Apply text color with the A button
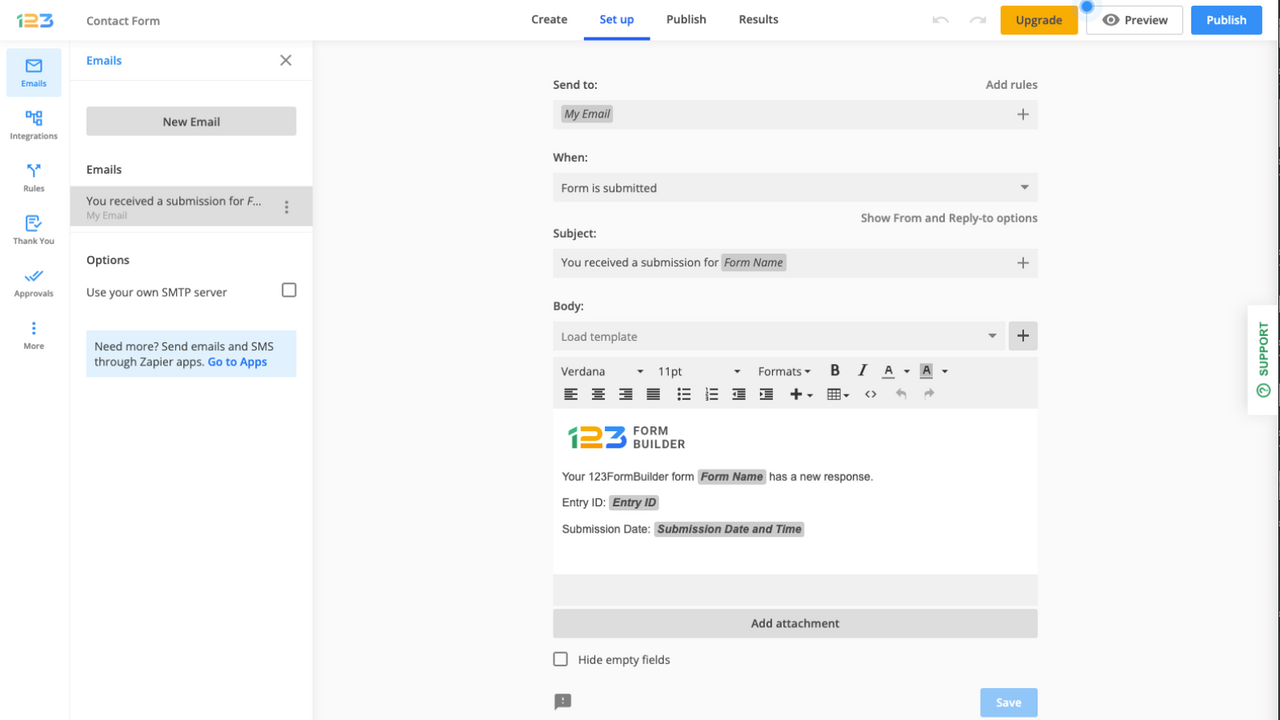The image size is (1280, 720). tap(888, 371)
